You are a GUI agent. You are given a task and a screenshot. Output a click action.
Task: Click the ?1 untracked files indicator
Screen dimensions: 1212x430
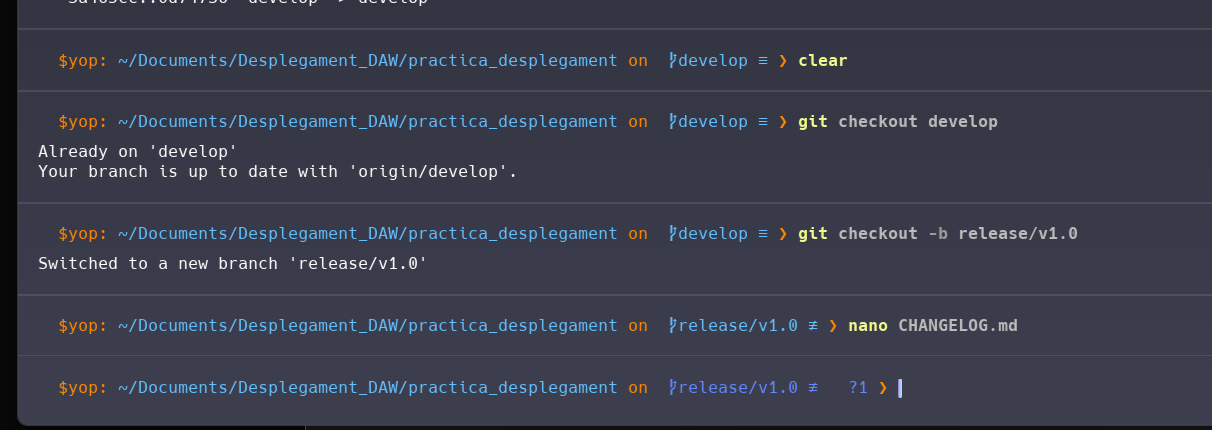tap(858, 387)
